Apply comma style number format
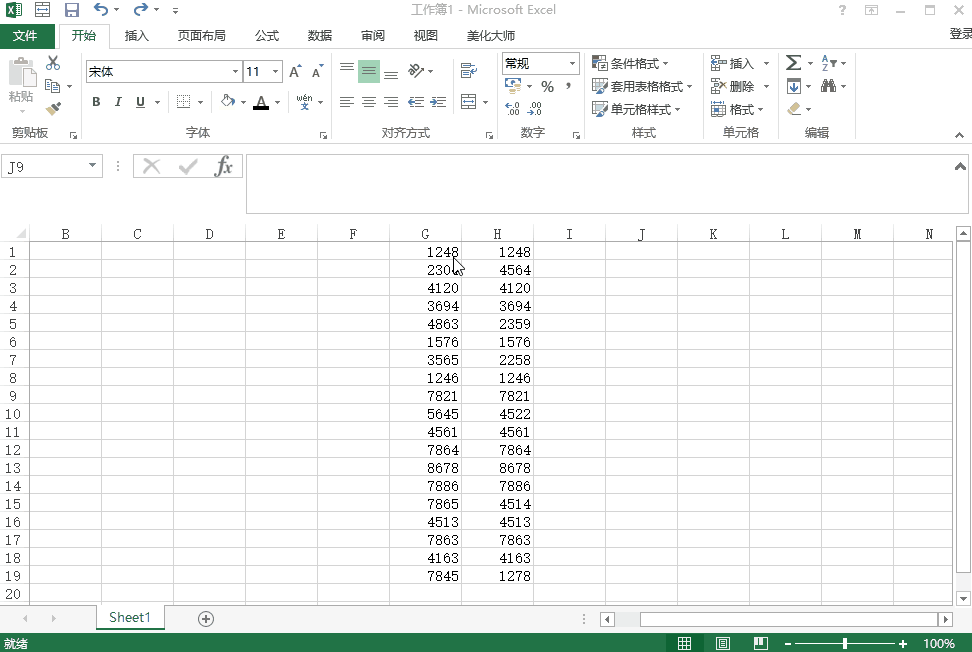The image size is (972, 652). pos(568,86)
